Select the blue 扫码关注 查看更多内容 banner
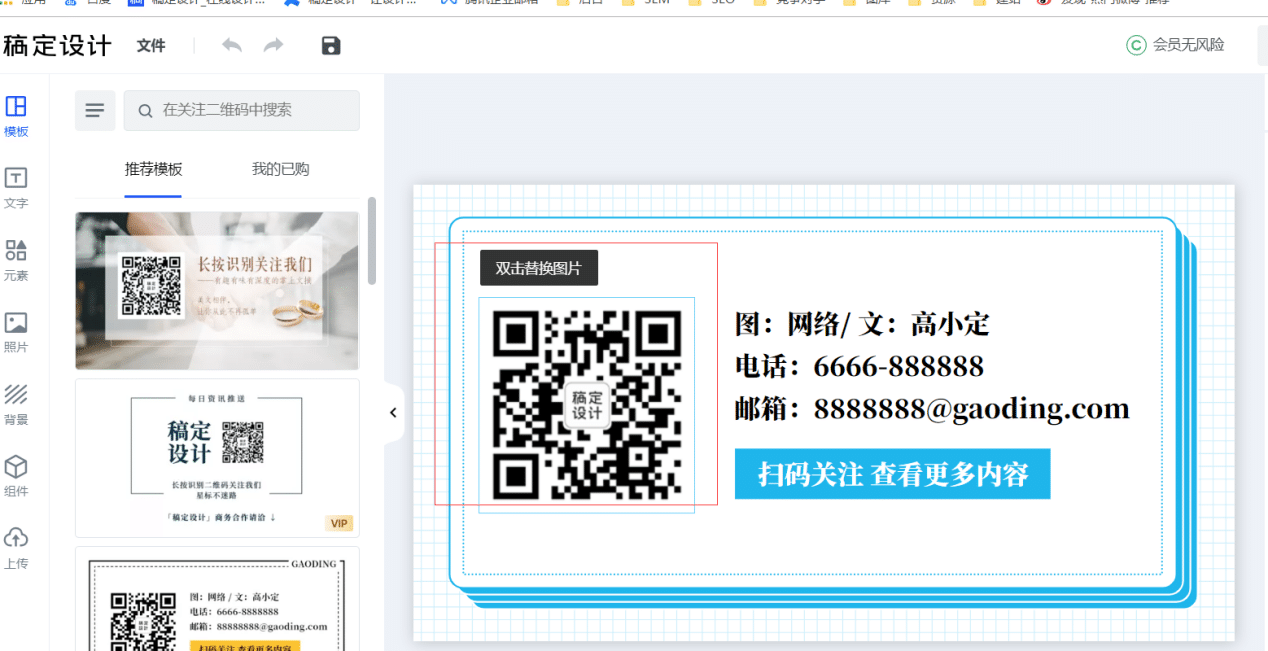 coord(892,474)
